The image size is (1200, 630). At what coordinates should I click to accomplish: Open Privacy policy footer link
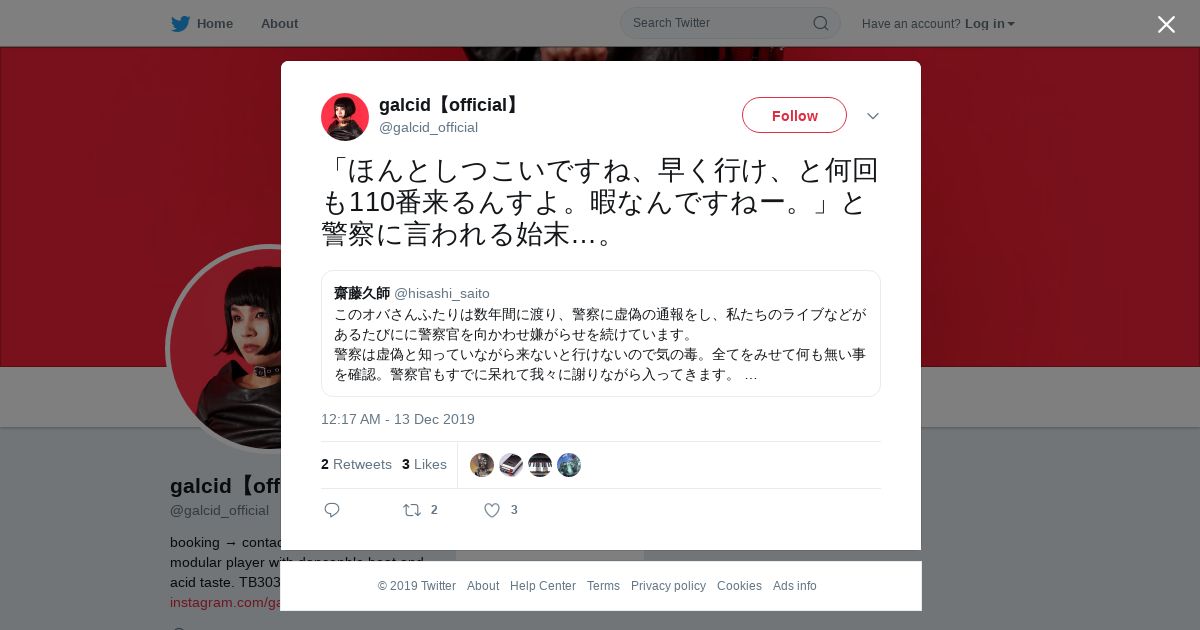[668, 586]
